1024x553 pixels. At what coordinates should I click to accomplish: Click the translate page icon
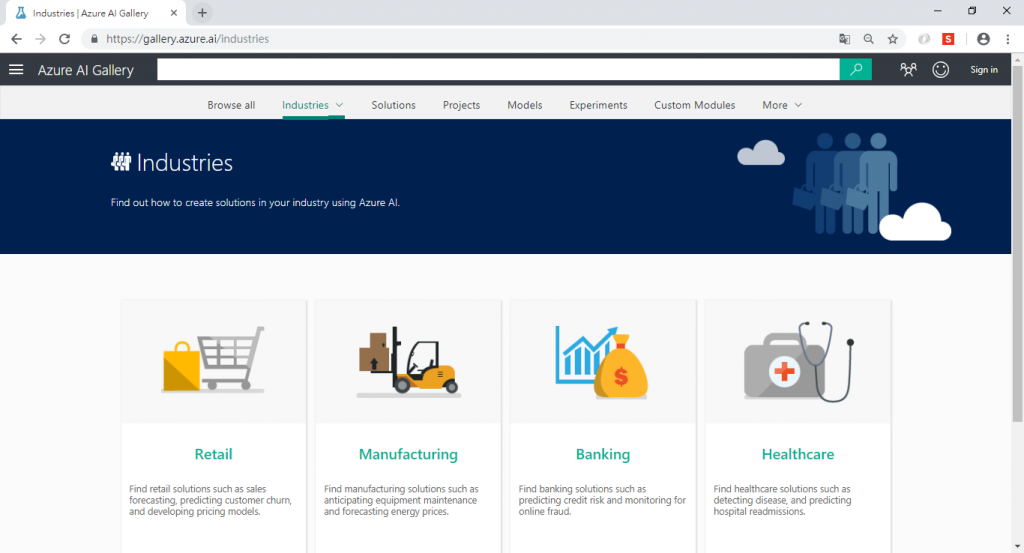tap(844, 39)
